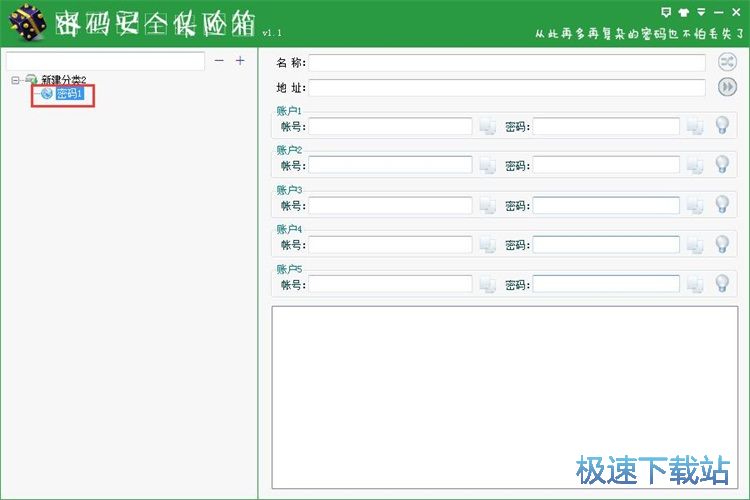Copy the 账户1 password
750x500 pixels.
(695, 126)
